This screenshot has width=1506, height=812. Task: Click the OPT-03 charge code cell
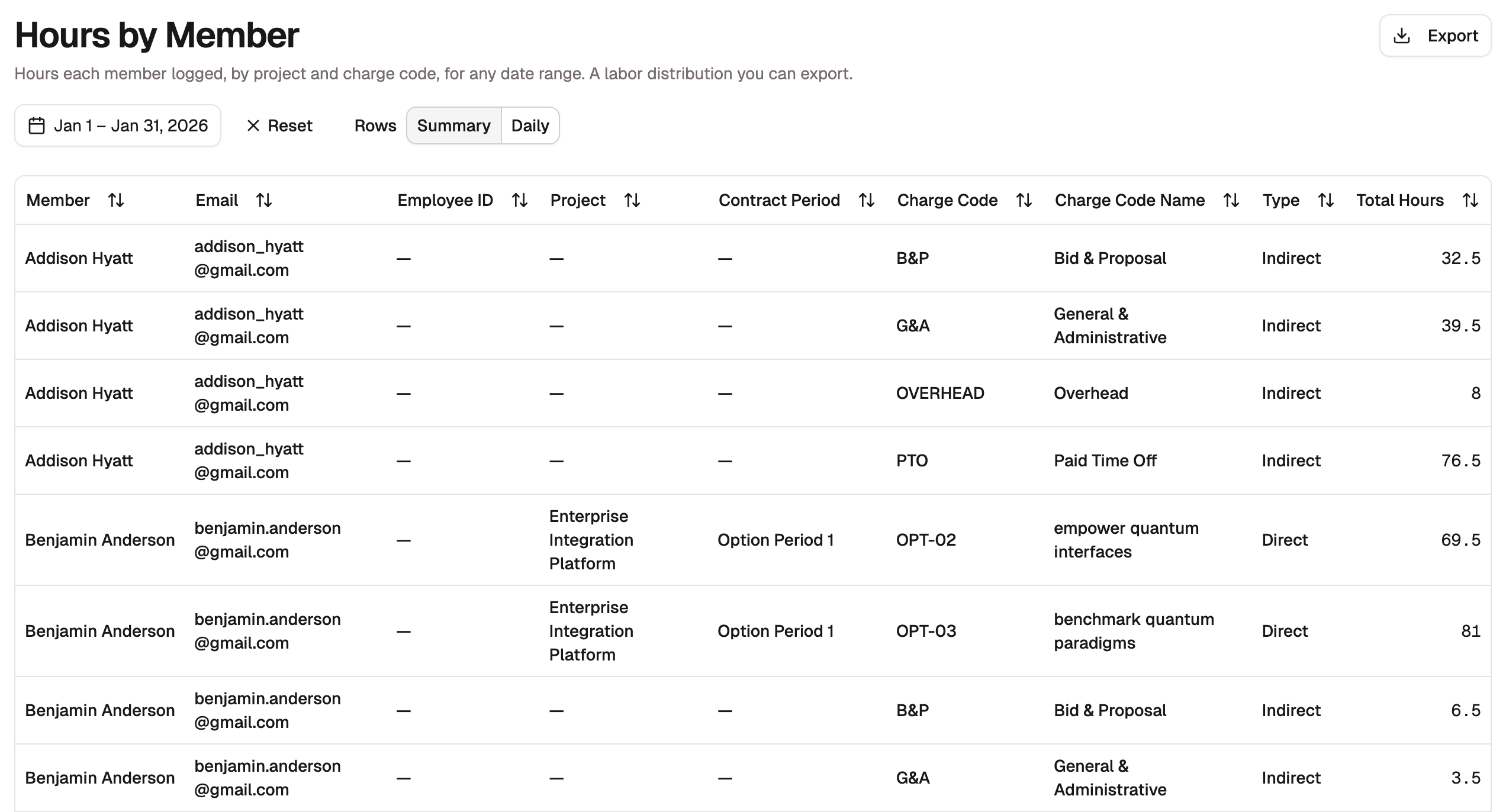pyautogui.click(x=926, y=631)
